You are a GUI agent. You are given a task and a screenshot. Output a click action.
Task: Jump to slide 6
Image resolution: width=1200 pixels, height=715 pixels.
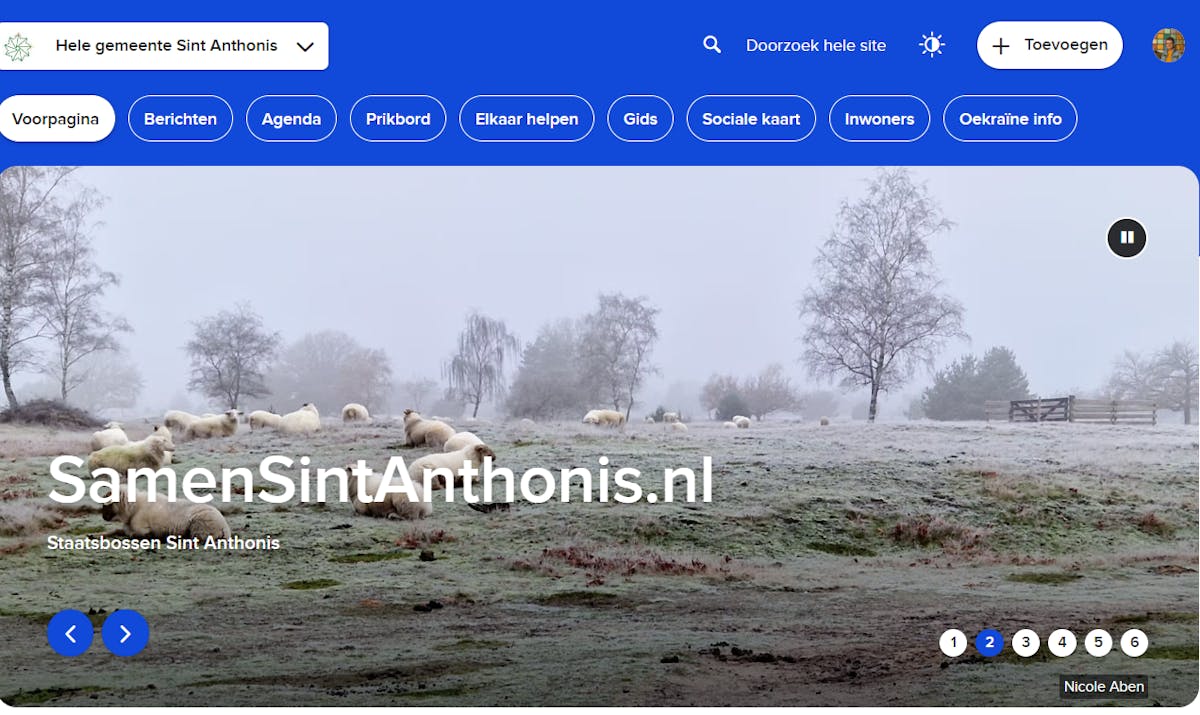pyautogui.click(x=1134, y=643)
